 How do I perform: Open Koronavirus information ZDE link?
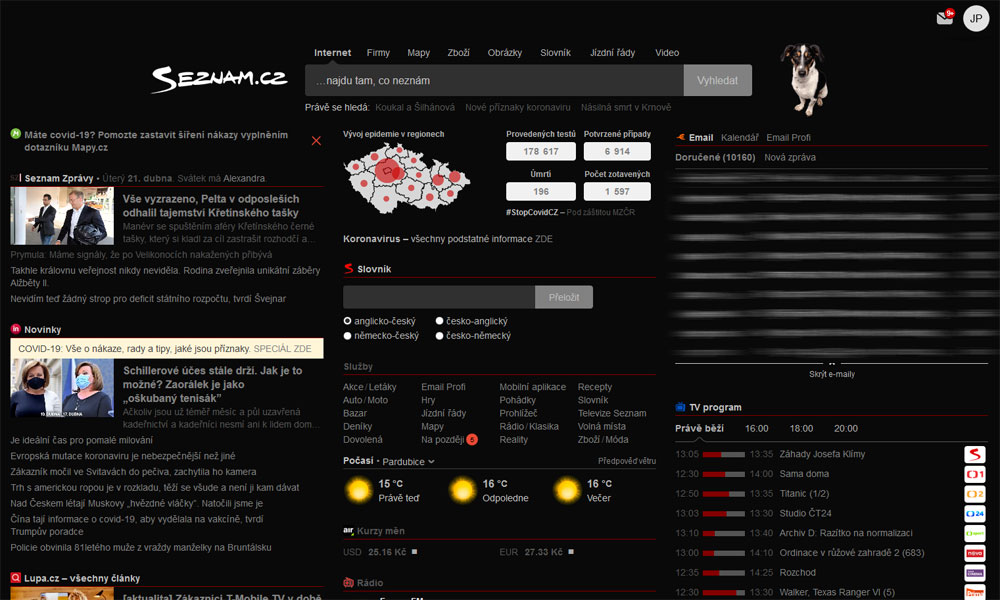(544, 238)
